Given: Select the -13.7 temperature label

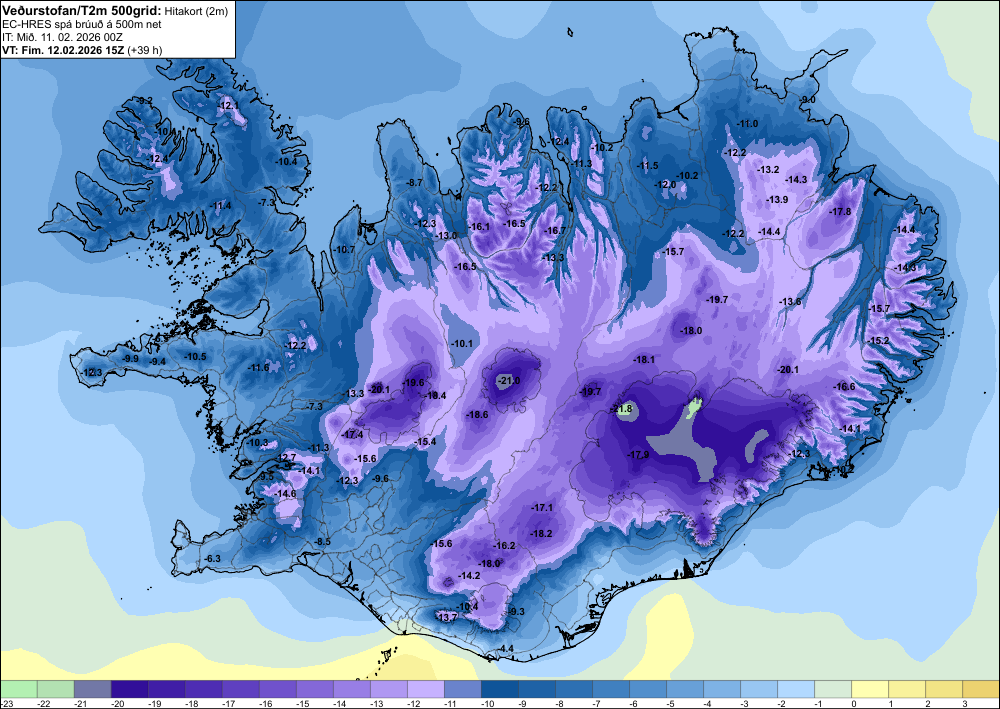Looking at the screenshot, I should [447, 617].
